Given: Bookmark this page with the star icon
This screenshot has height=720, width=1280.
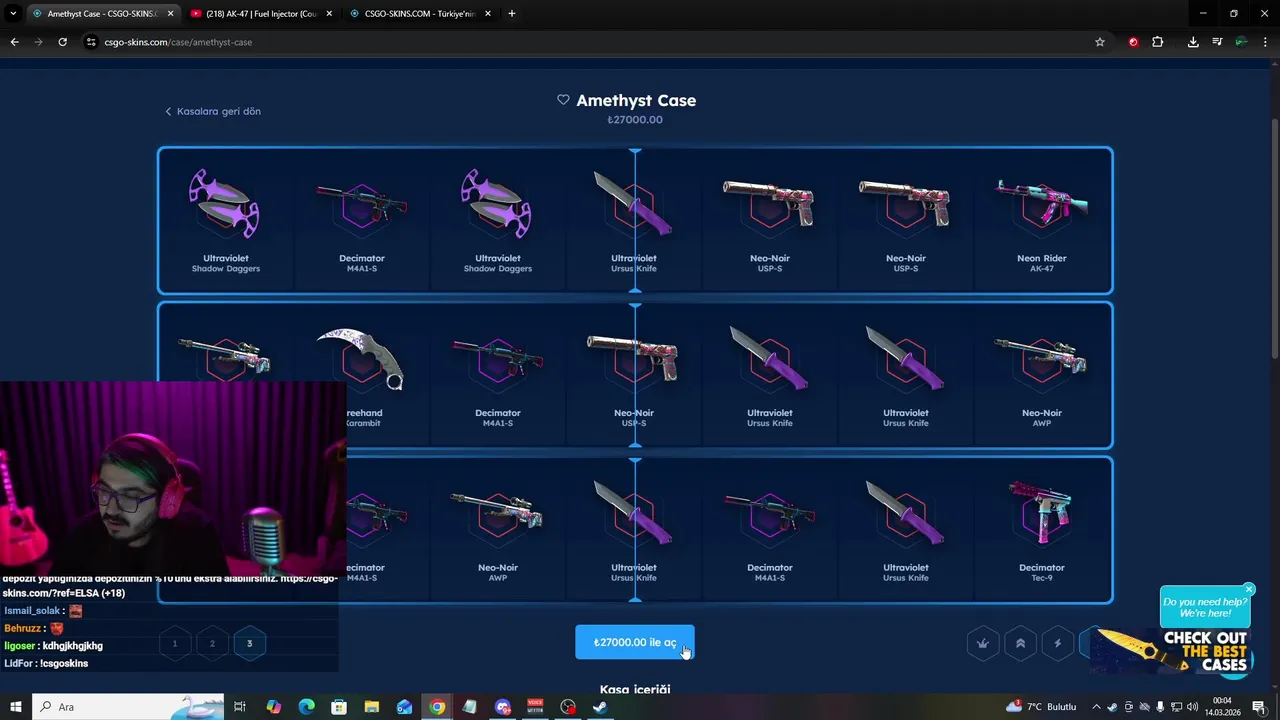Looking at the screenshot, I should pos(1100,42).
